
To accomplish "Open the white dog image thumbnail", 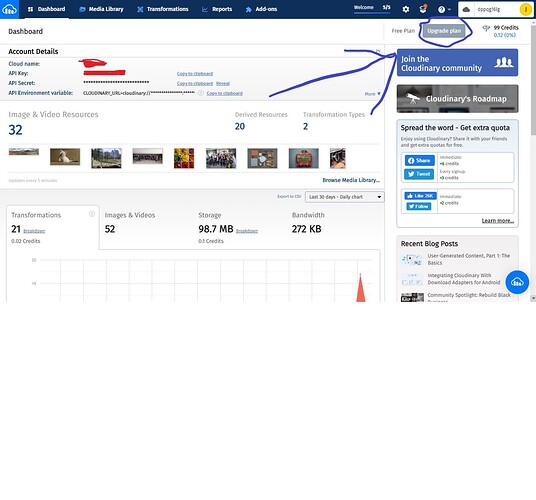I will [65, 157].
